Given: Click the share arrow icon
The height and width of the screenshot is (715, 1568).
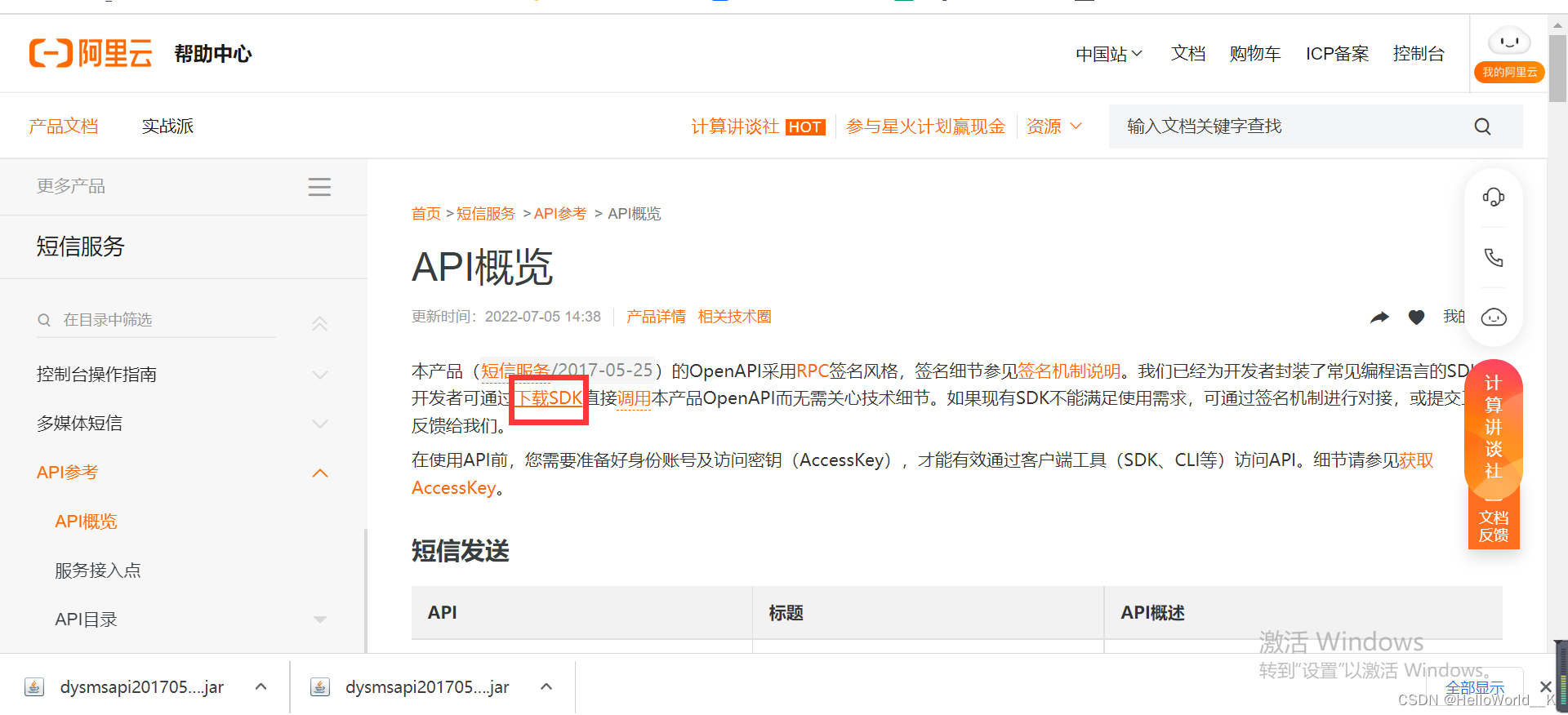Looking at the screenshot, I should tap(1379, 317).
